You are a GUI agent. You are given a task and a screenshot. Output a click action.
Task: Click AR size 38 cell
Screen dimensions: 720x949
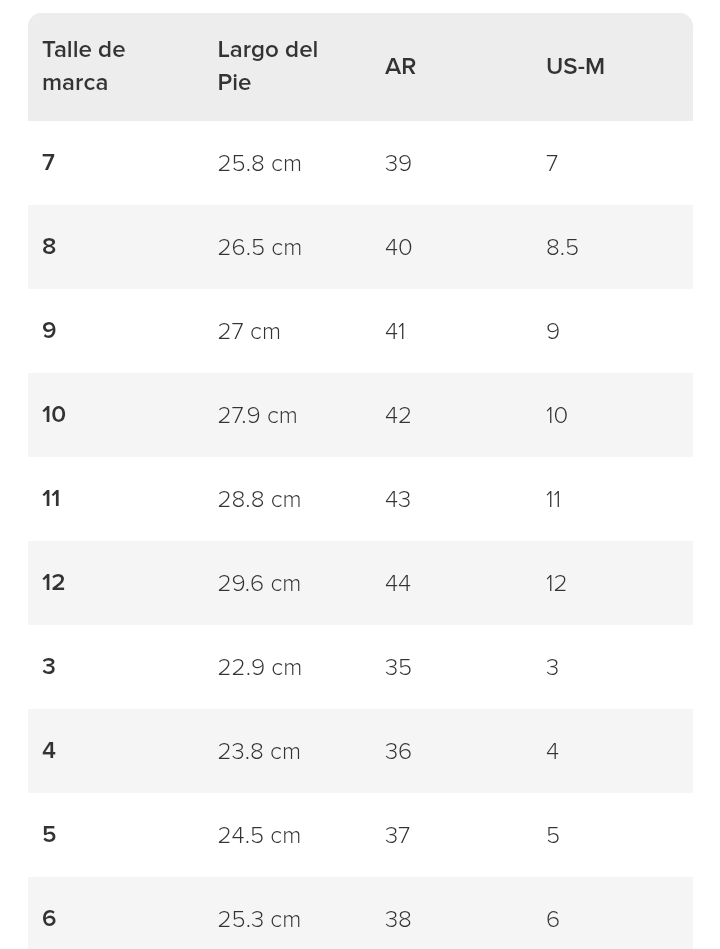point(398,921)
